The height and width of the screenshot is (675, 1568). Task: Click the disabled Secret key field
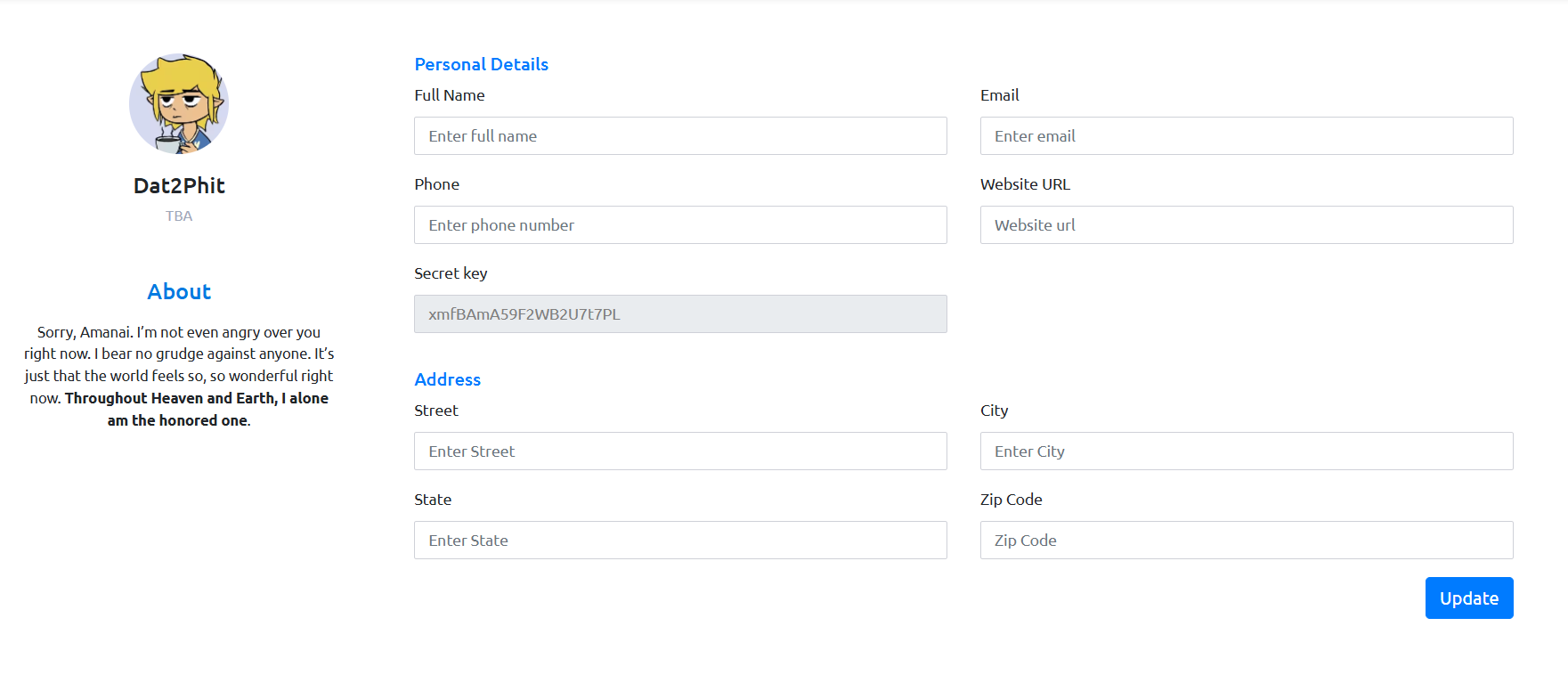tap(680, 314)
